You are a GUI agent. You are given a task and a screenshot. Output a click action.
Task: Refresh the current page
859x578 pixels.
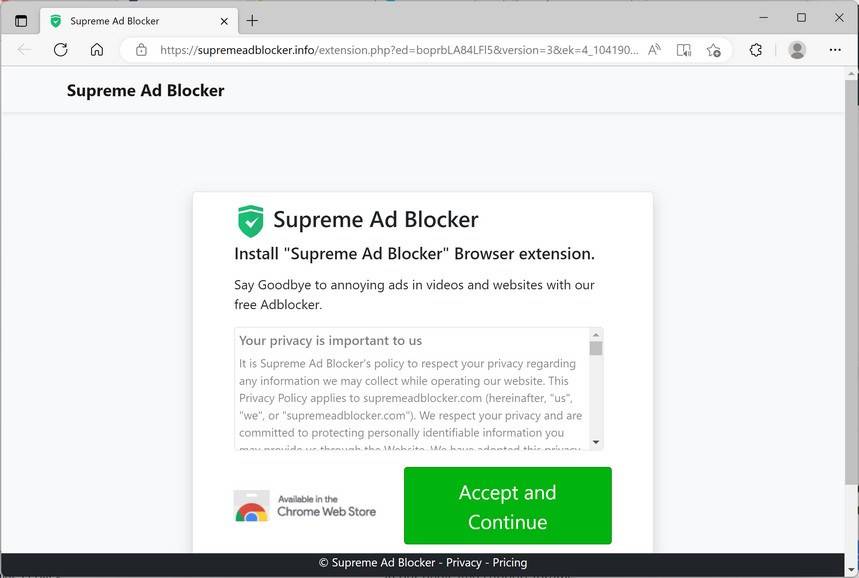pyautogui.click(x=60, y=50)
